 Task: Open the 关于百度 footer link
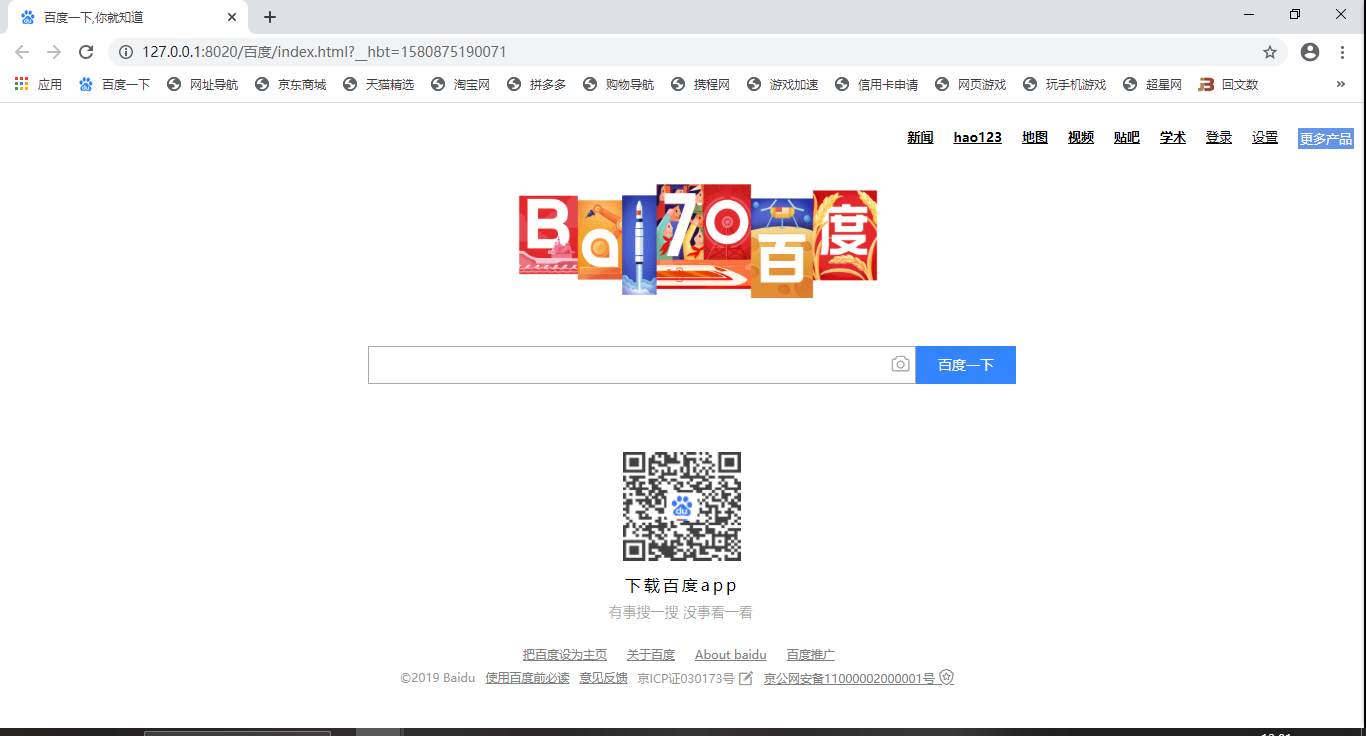click(651, 655)
